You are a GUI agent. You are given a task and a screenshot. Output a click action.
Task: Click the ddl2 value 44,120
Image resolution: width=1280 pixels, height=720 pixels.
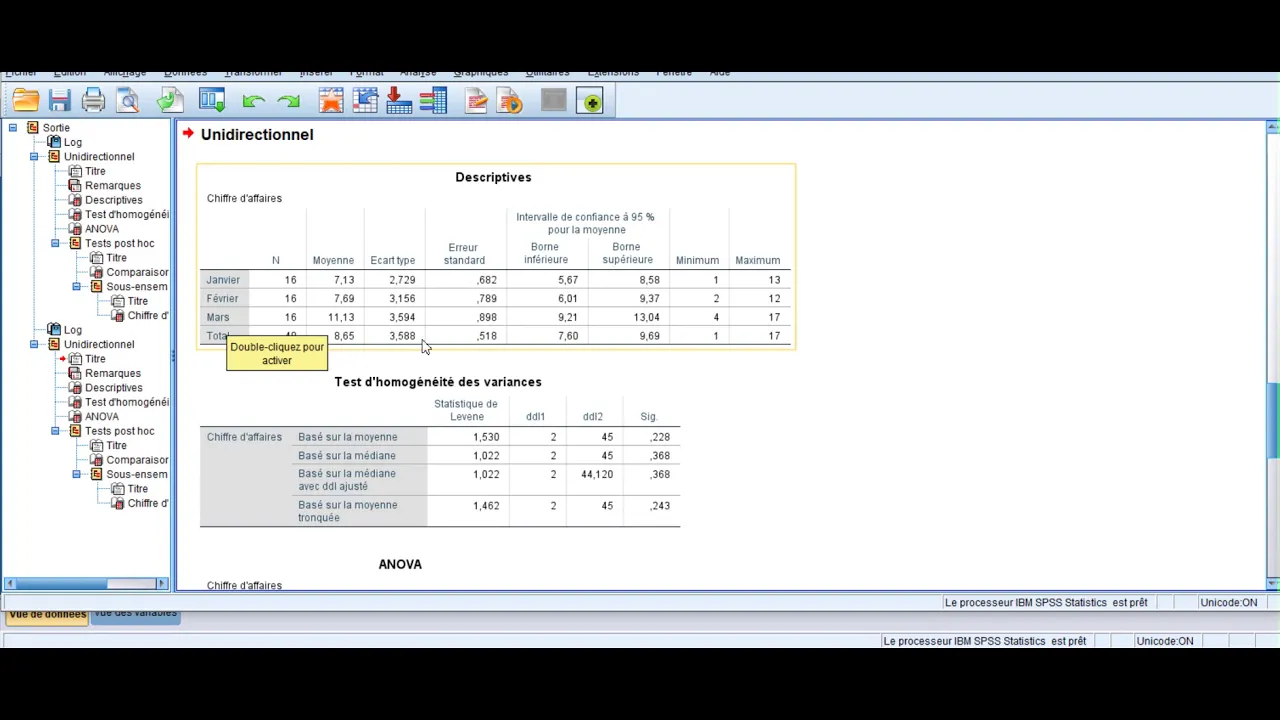(597, 474)
